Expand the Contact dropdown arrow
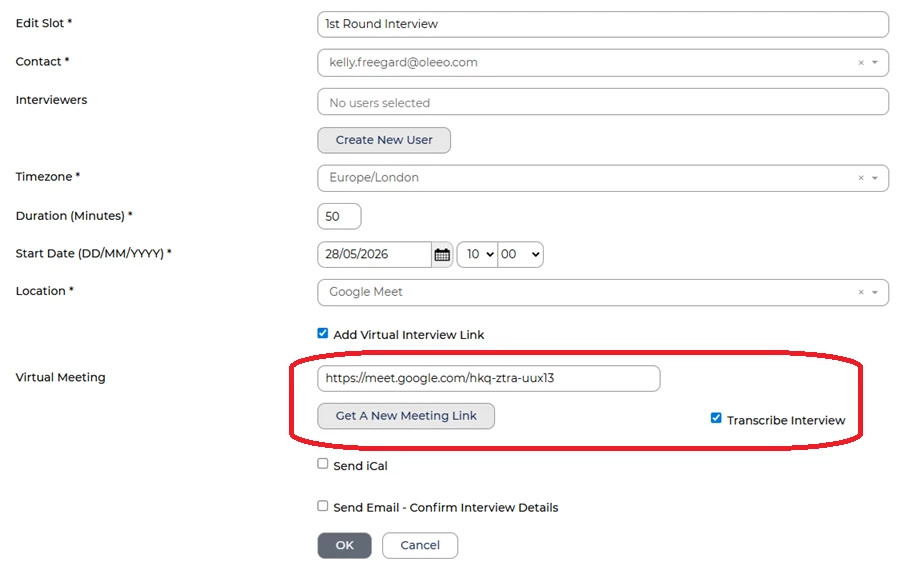910x570 pixels. pyautogui.click(x=875, y=63)
